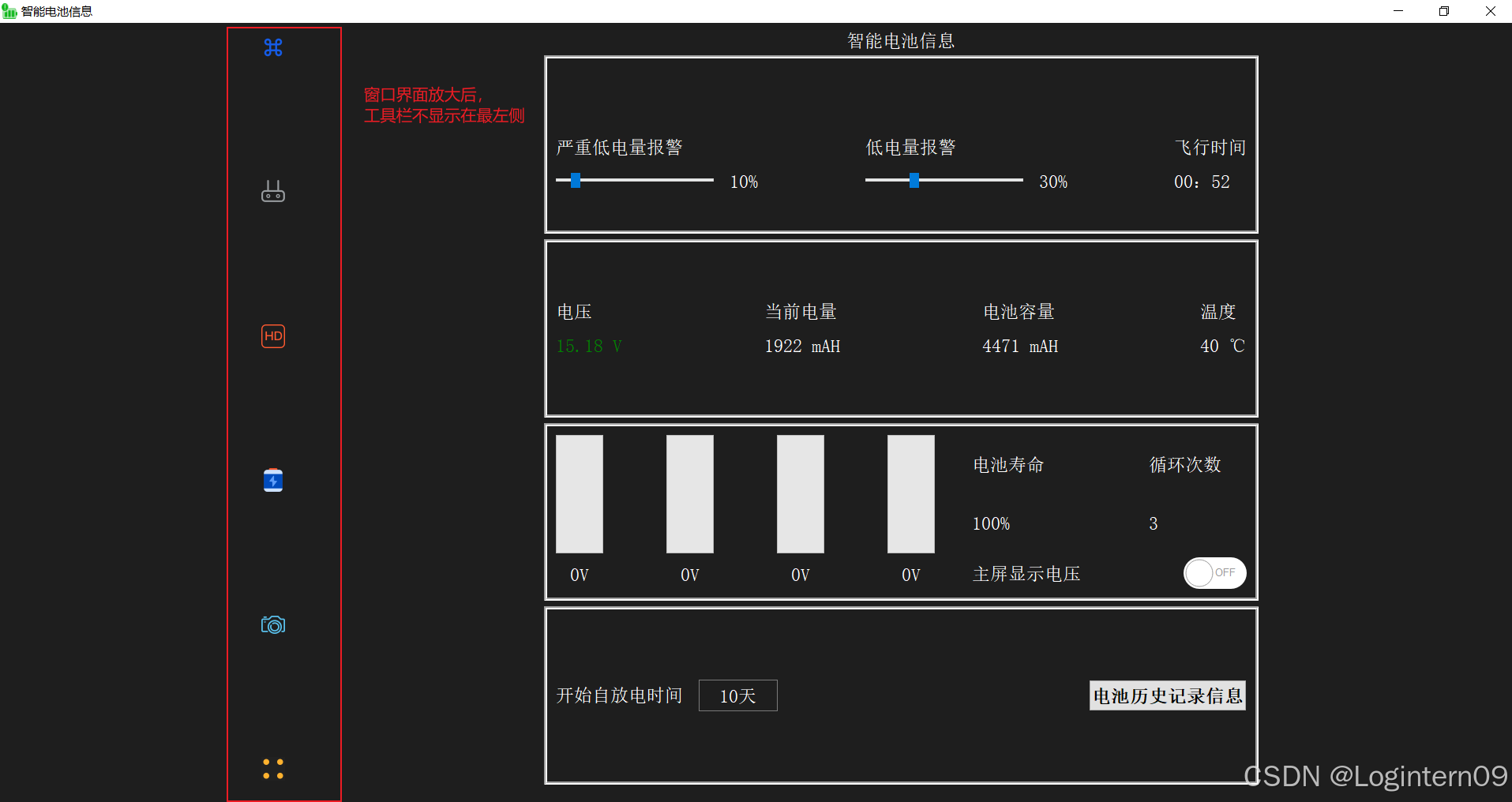
Task: Click the voltage value 15.18 V
Action: pos(589,347)
